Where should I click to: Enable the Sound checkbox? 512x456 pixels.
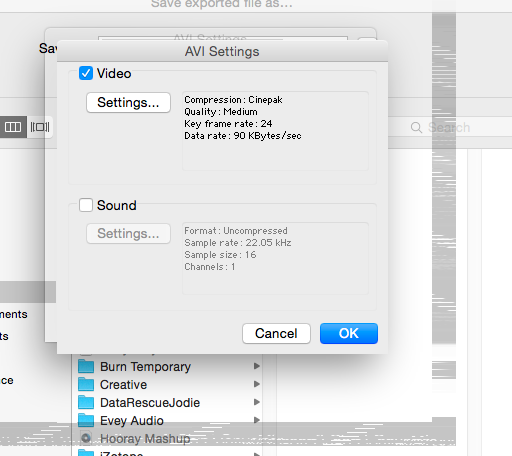coord(86,205)
